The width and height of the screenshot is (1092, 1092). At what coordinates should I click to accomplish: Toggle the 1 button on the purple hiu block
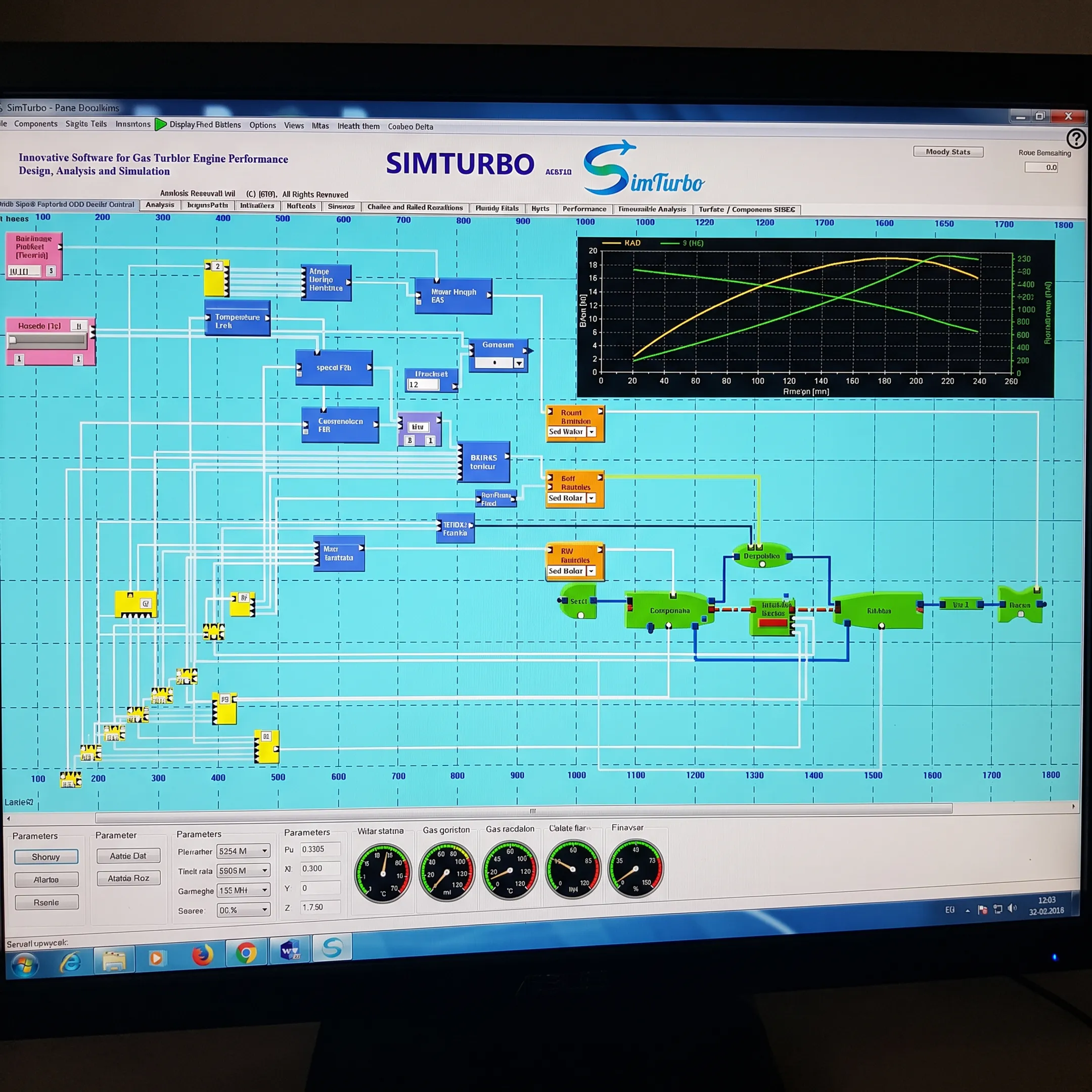(x=430, y=440)
